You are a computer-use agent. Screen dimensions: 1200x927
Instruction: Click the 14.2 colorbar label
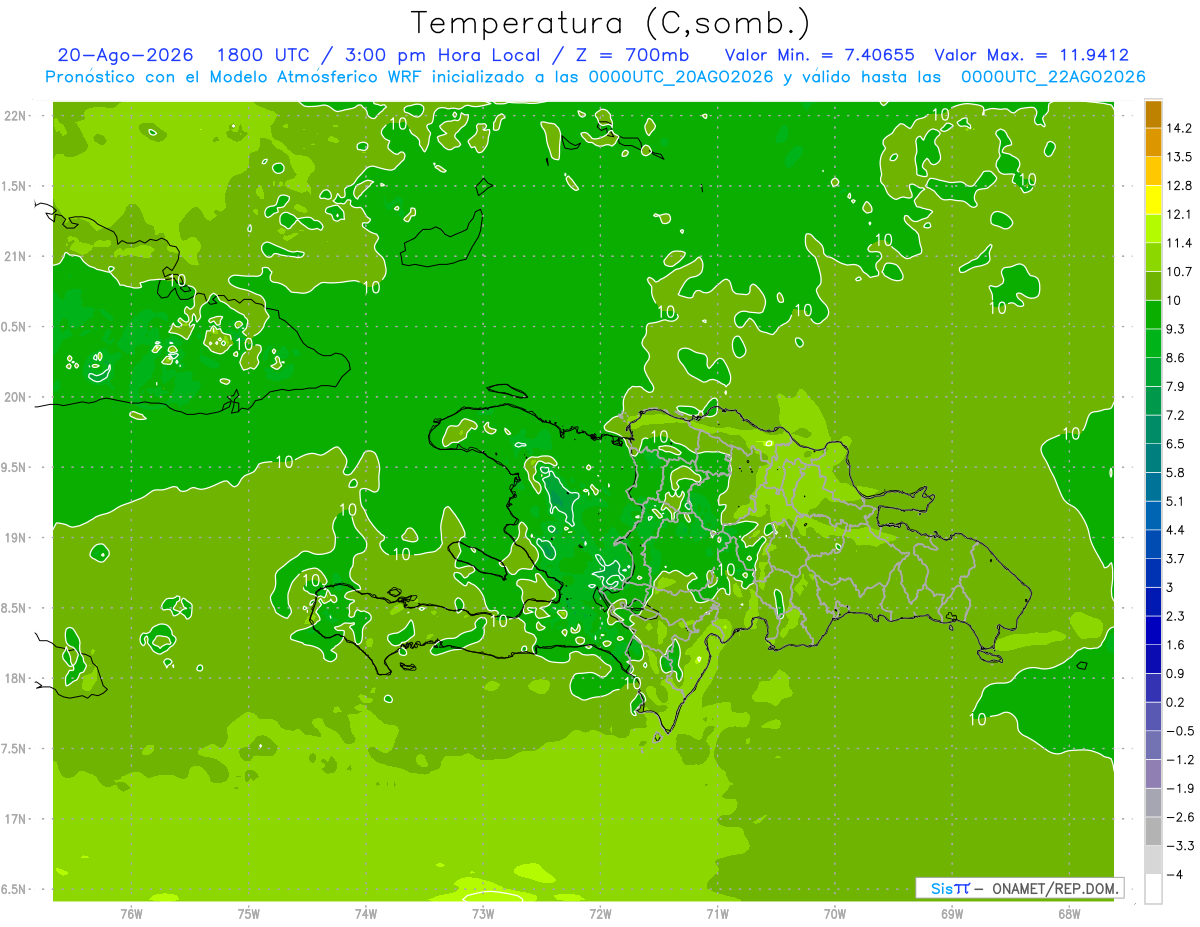1179,128
